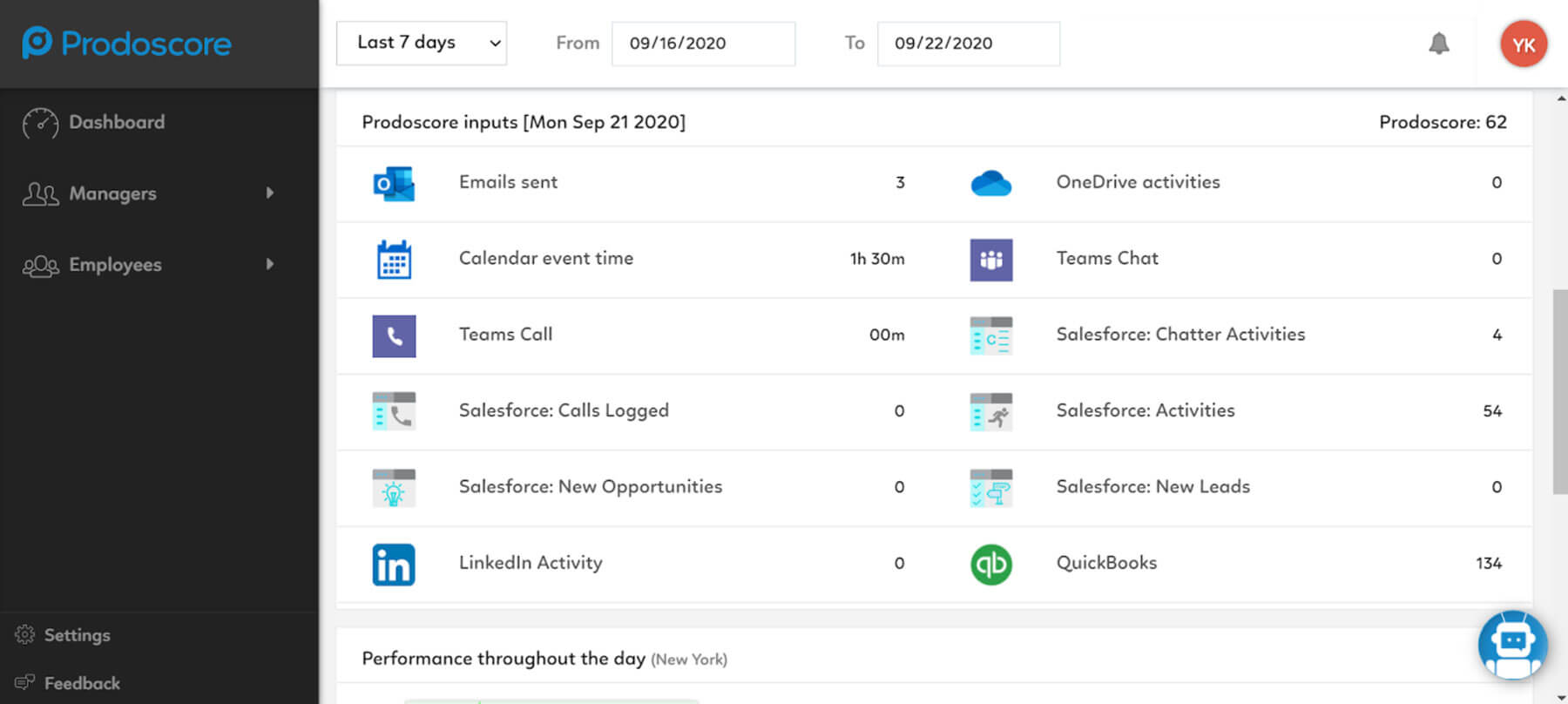Click the Teams Chat label

1107,258
